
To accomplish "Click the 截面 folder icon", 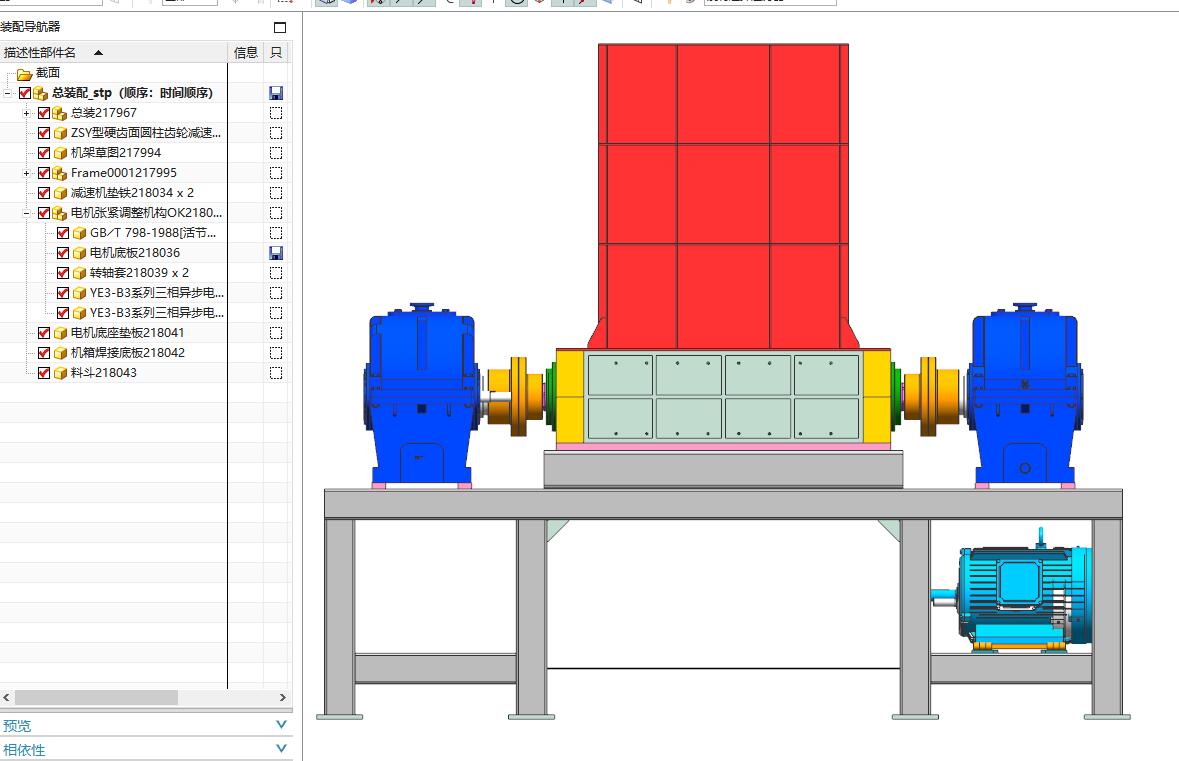I will coord(24,74).
